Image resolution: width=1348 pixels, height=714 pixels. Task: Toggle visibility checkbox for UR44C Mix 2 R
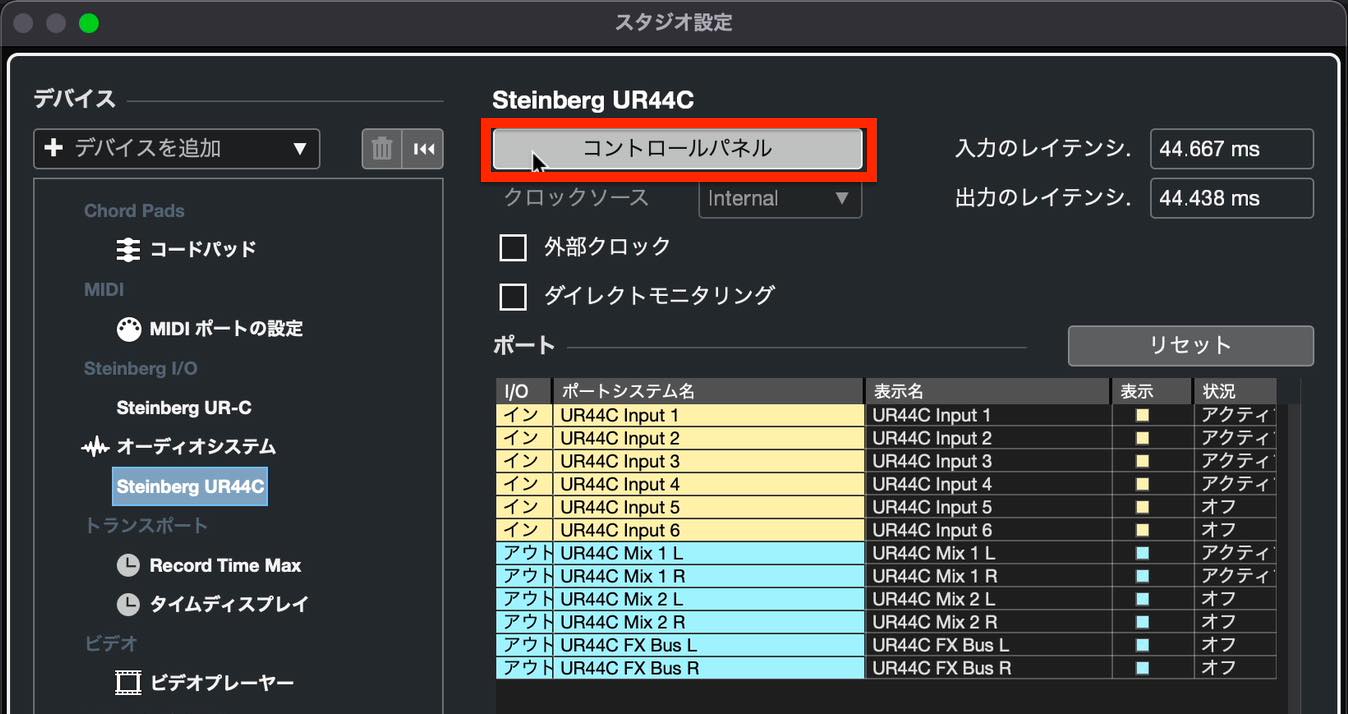tap(1142, 622)
